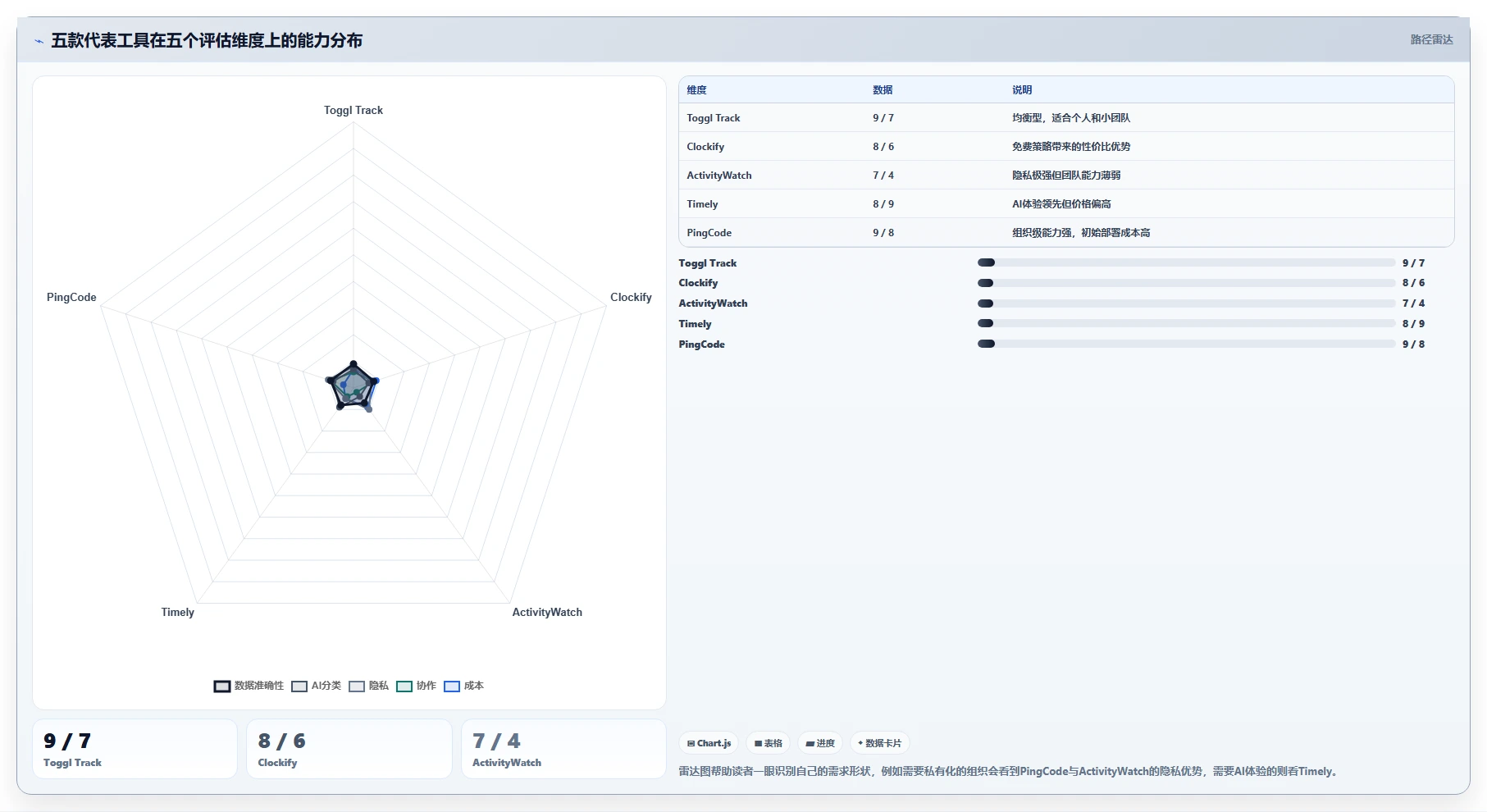1487x812 pixels.
Task: Click the ActivityWatch radar axis label
Action: [547, 612]
